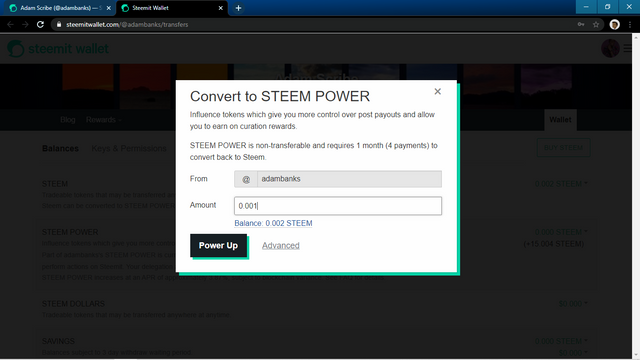Switch to Balances tab
The image size is (640, 360).
click(60, 148)
